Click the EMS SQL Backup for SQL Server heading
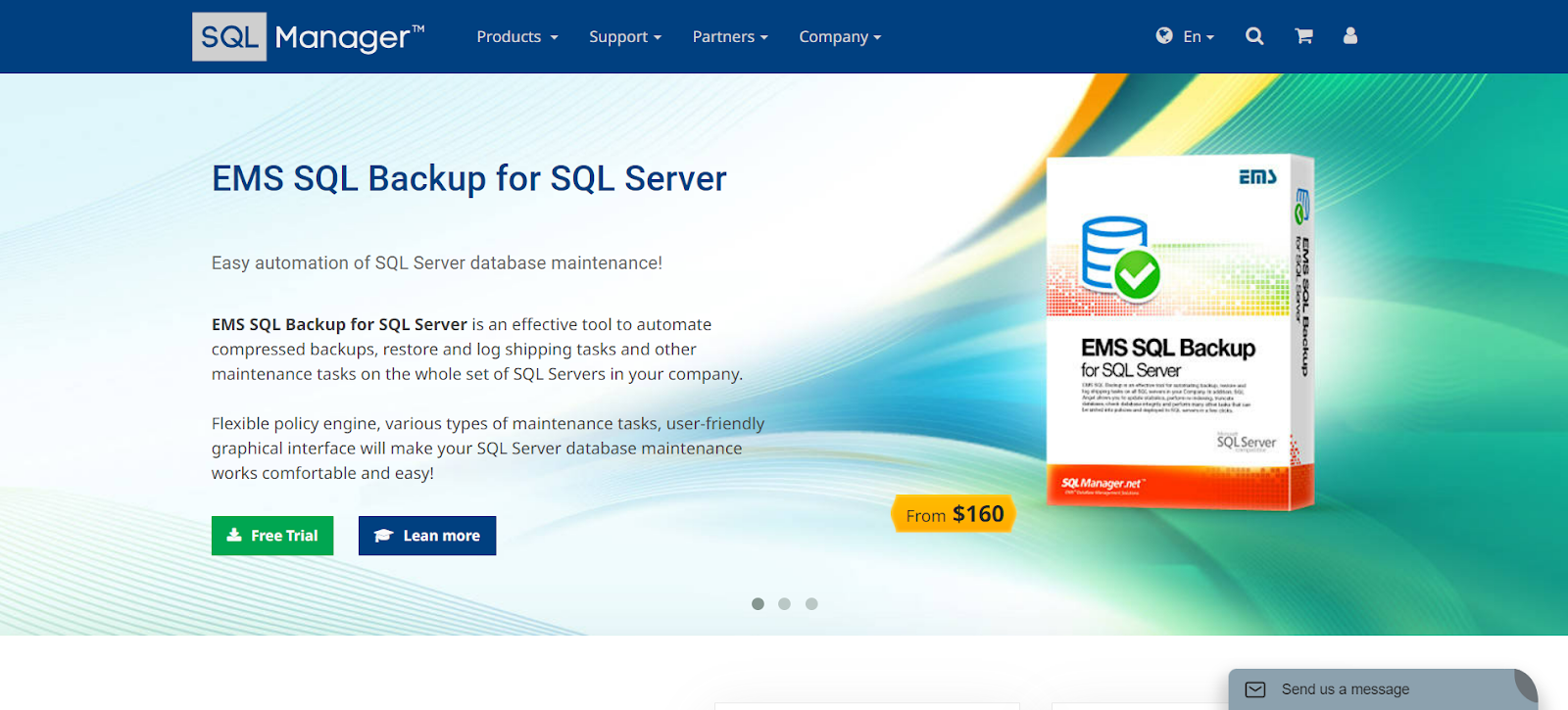1568x710 pixels. click(469, 179)
